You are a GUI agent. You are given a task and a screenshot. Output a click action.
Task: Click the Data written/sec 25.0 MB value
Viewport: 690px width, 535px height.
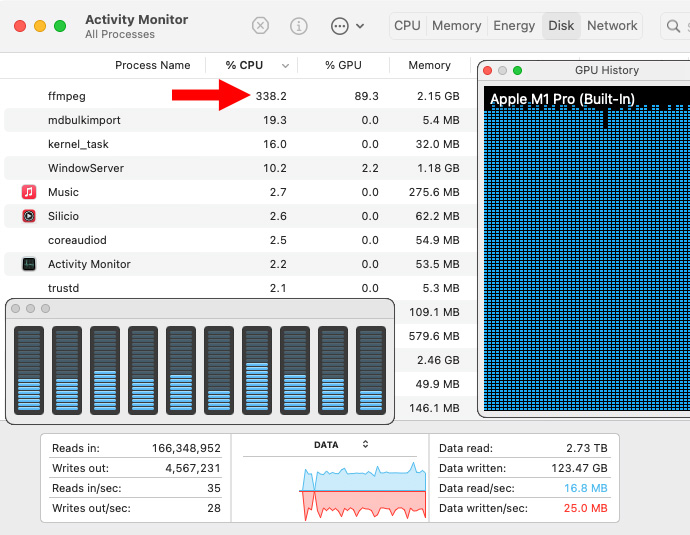point(586,508)
